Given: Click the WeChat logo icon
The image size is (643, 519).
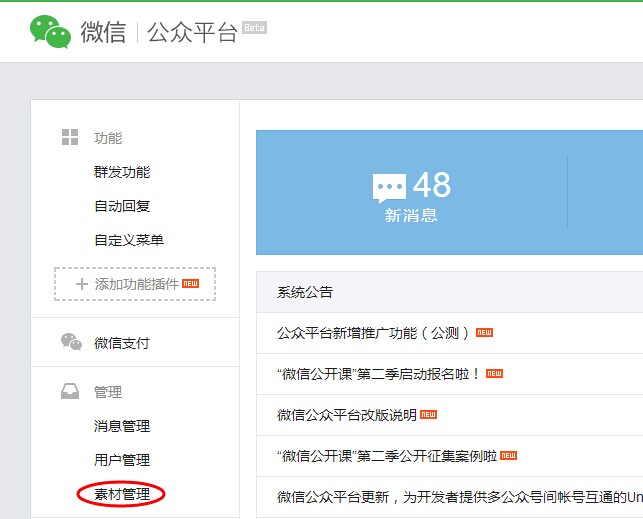Looking at the screenshot, I should coord(50,32).
